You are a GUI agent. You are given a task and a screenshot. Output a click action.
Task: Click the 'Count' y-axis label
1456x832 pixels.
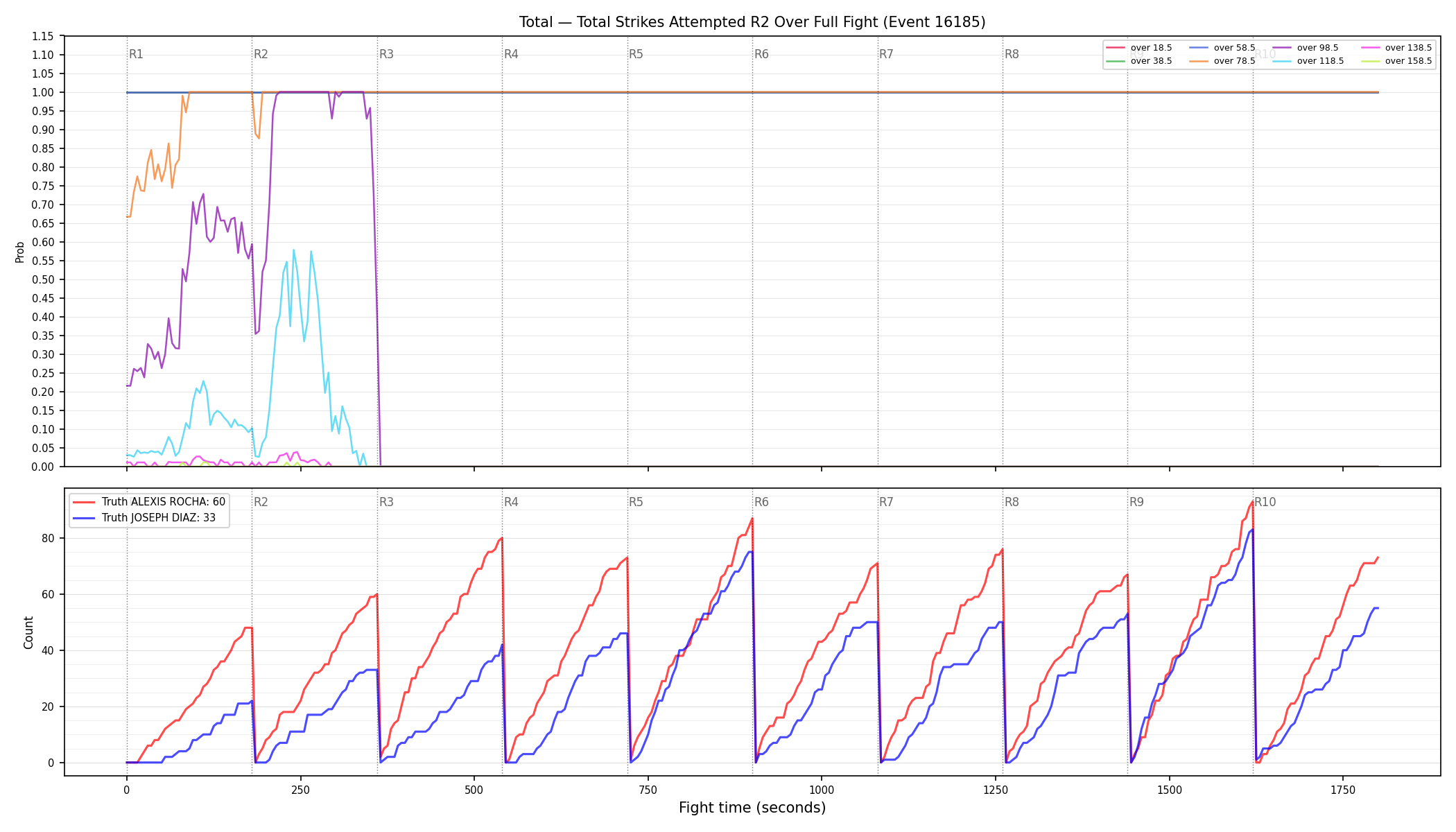click(x=28, y=632)
